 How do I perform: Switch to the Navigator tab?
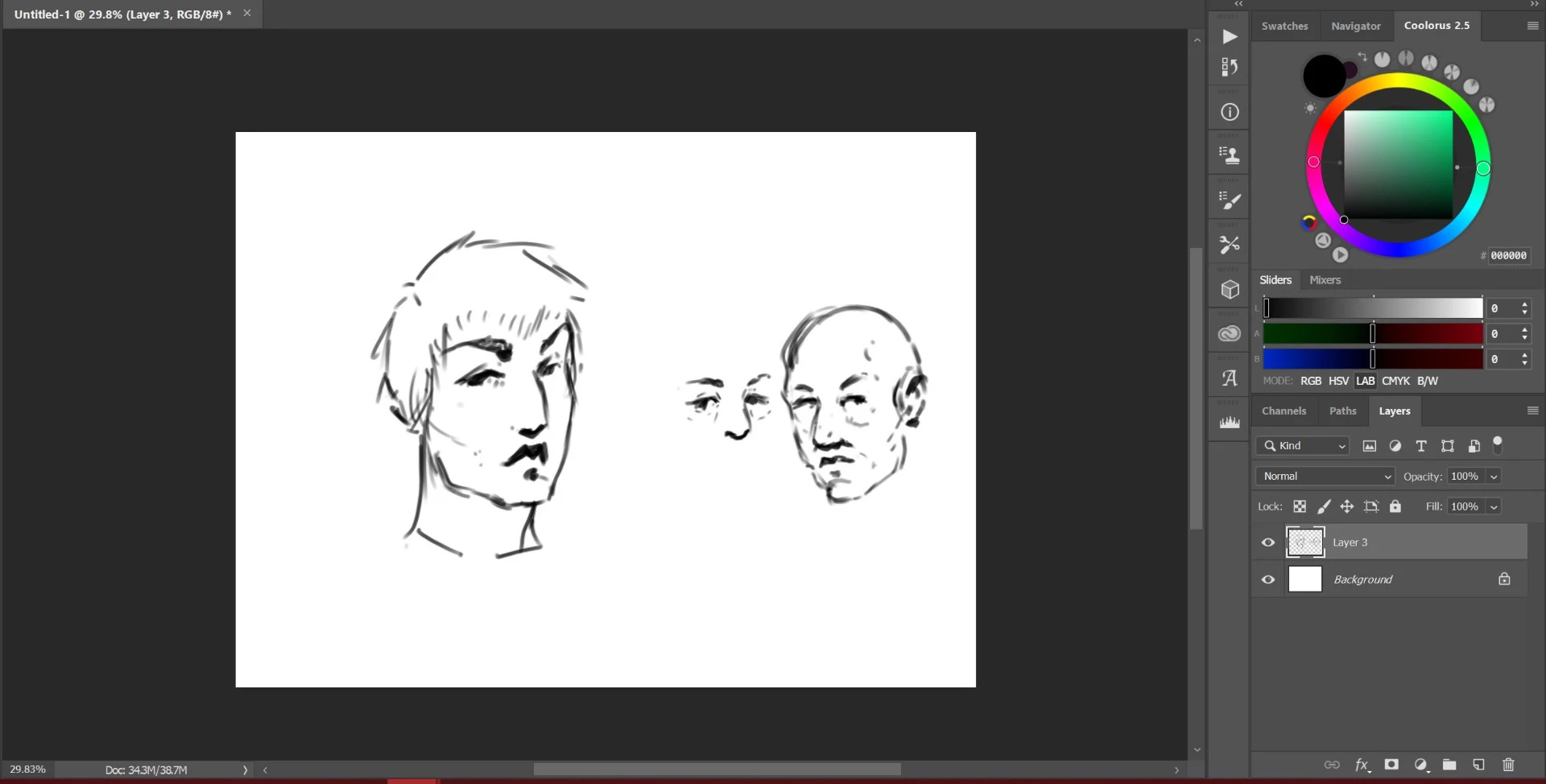click(1355, 26)
